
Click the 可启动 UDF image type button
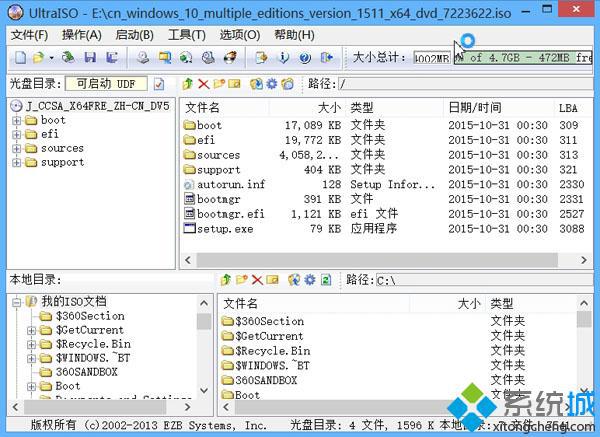[x=106, y=84]
